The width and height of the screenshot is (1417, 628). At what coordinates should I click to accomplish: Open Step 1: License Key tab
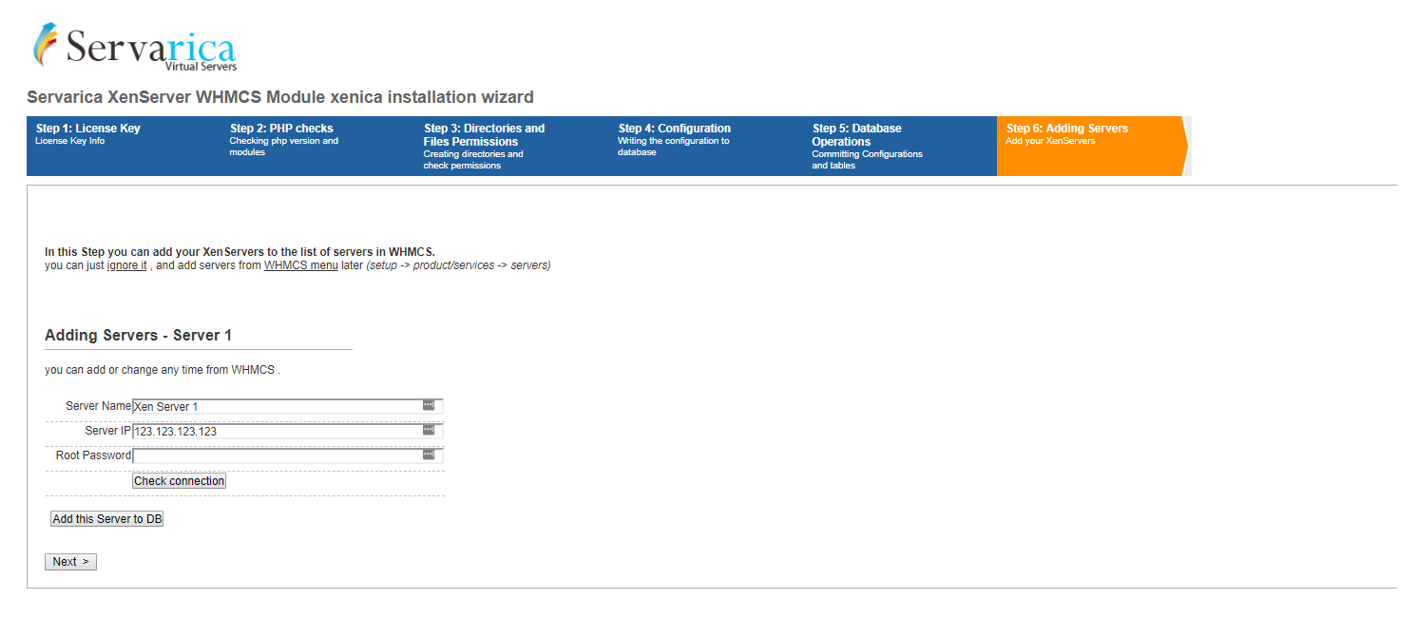click(124, 146)
